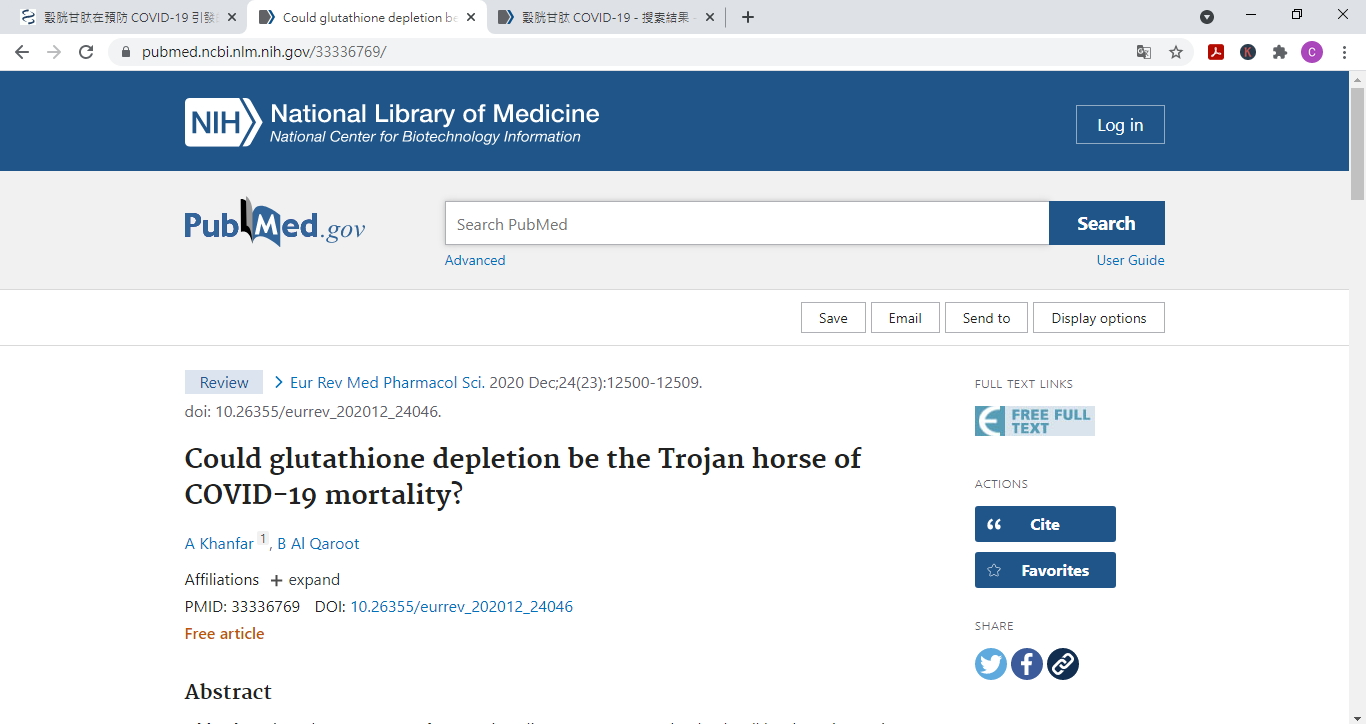
Task: Copy permalink using the link icon
Action: pyautogui.click(x=1062, y=664)
